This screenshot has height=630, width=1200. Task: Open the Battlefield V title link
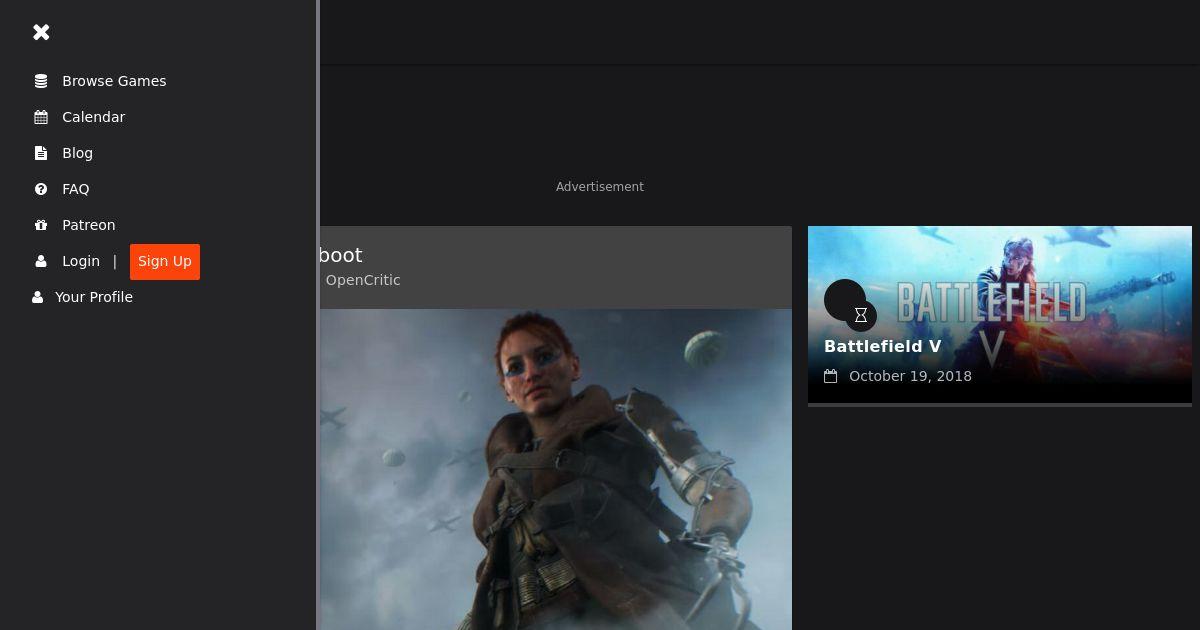pyautogui.click(x=882, y=346)
